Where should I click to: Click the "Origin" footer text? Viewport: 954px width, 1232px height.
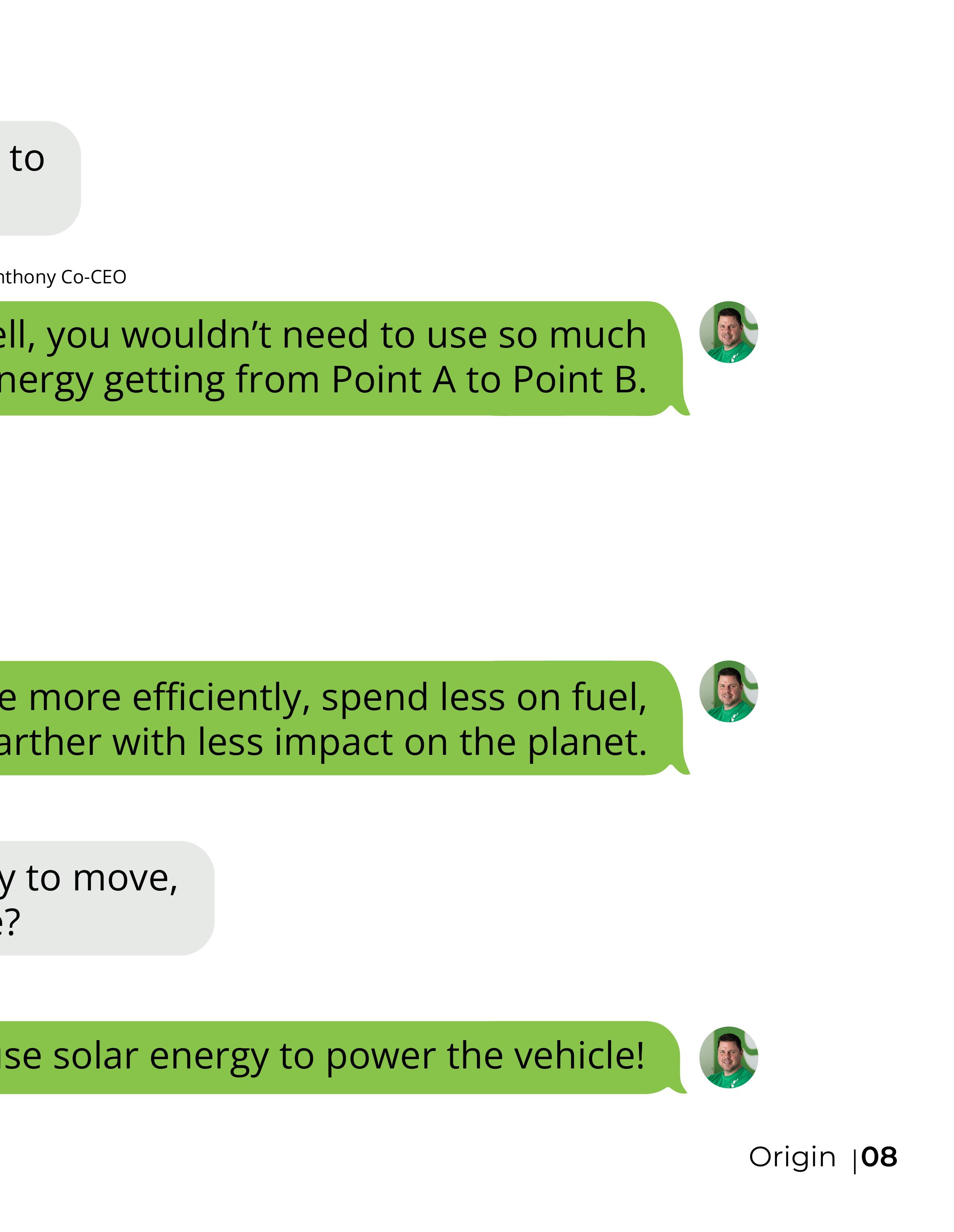[x=792, y=1158]
